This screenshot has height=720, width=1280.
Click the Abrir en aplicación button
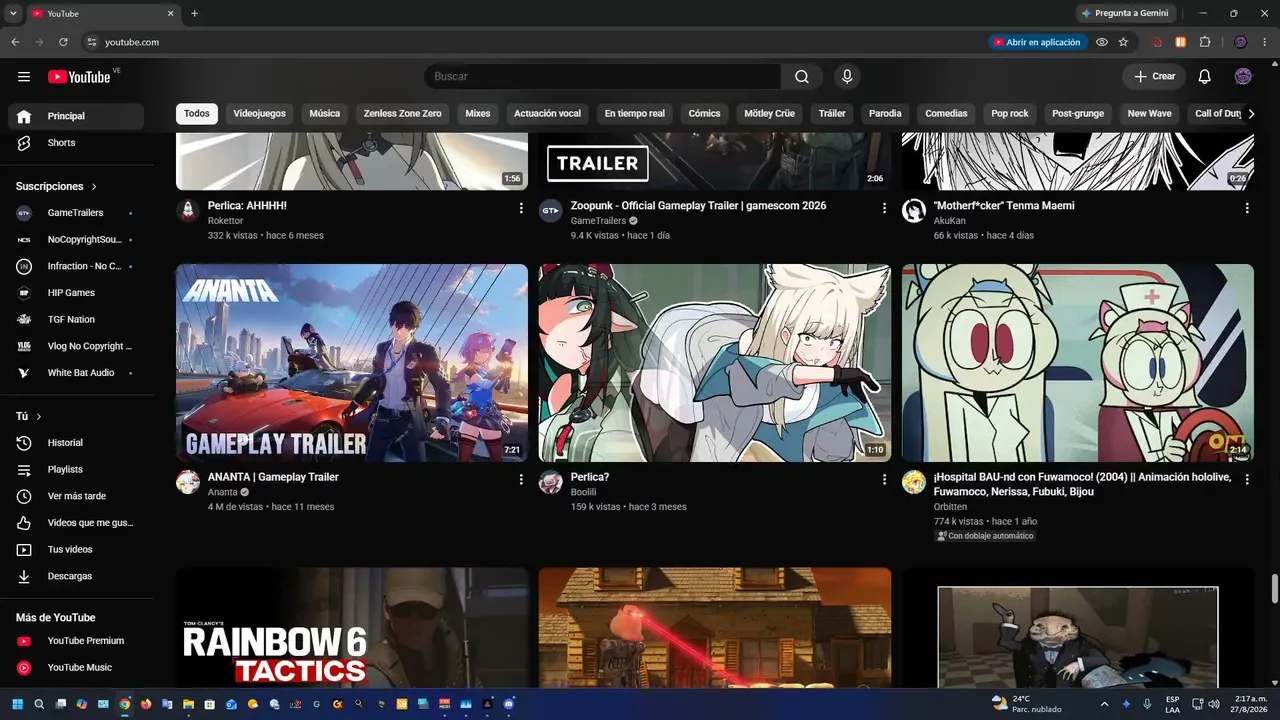click(x=1036, y=42)
